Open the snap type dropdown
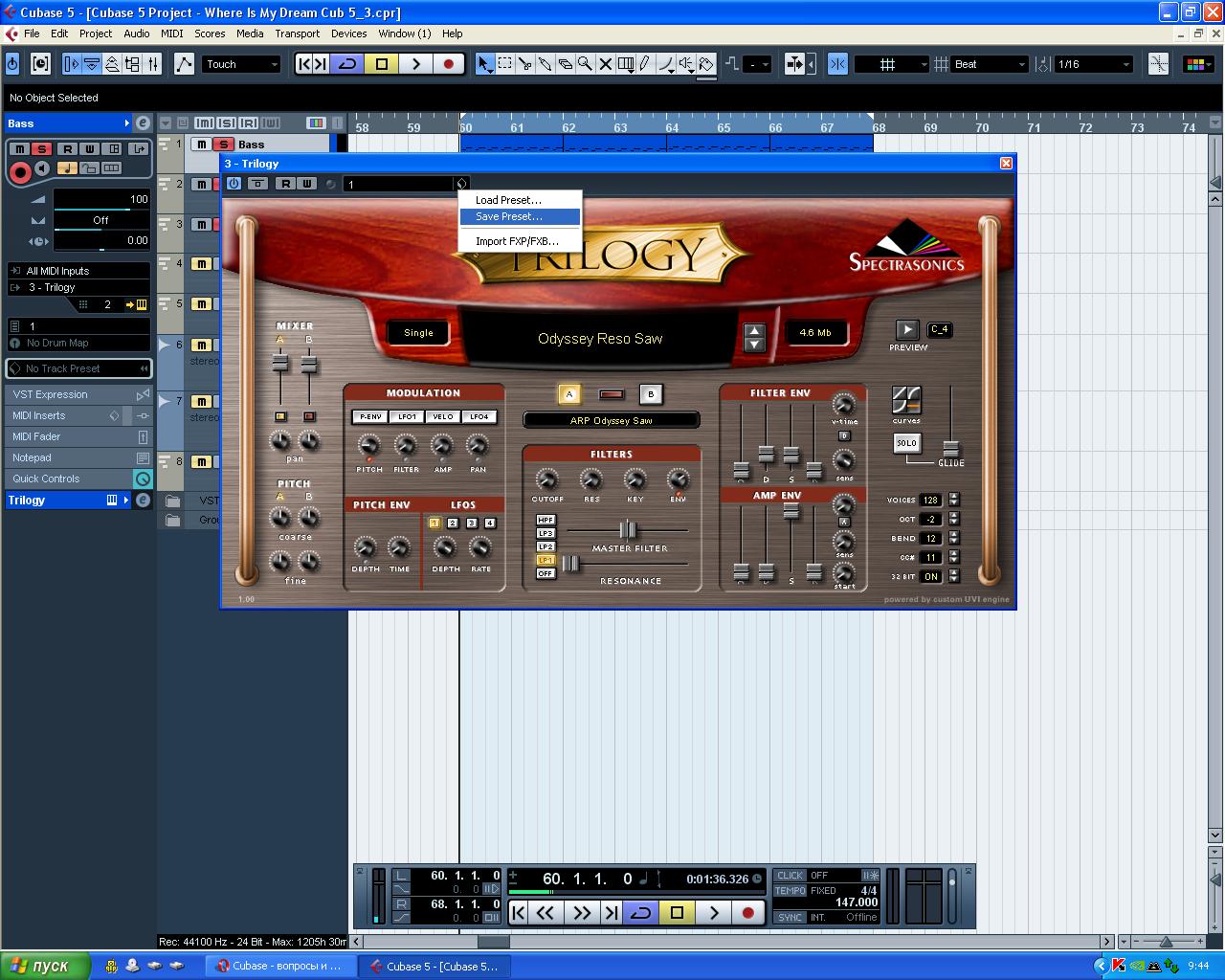1225x980 pixels. click(892, 64)
